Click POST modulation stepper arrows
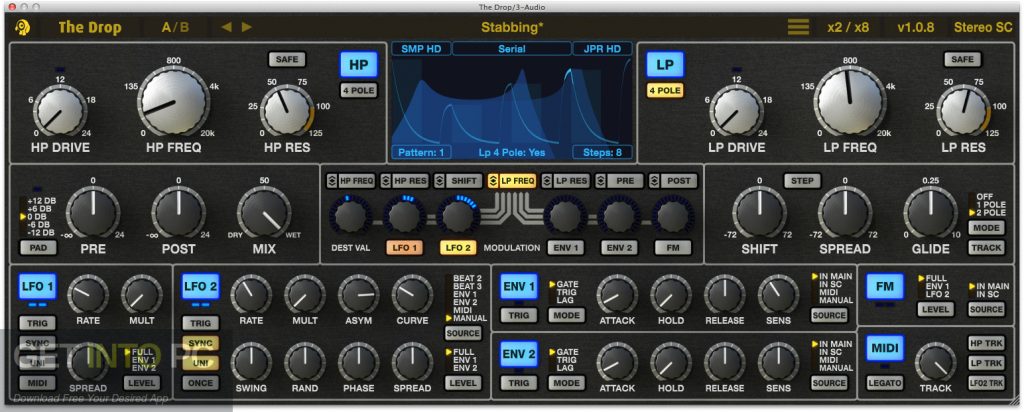The image size is (1024, 412). tap(654, 181)
